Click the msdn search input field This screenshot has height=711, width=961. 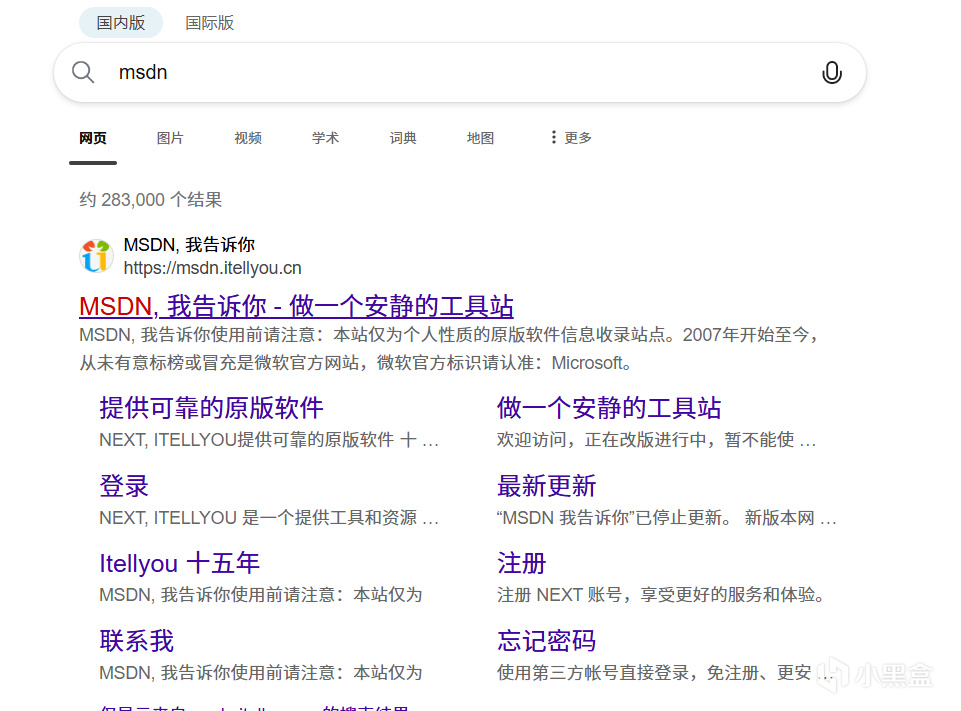[460, 72]
